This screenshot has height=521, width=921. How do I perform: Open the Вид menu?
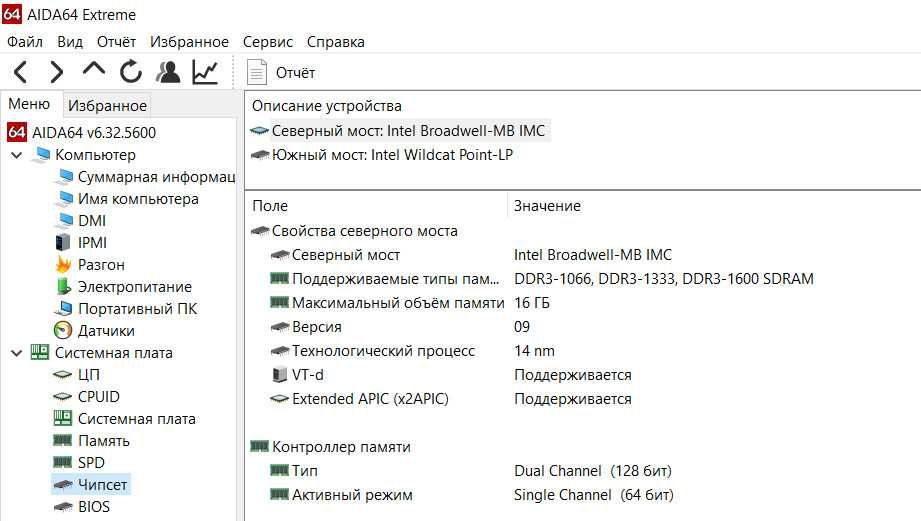coord(70,42)
